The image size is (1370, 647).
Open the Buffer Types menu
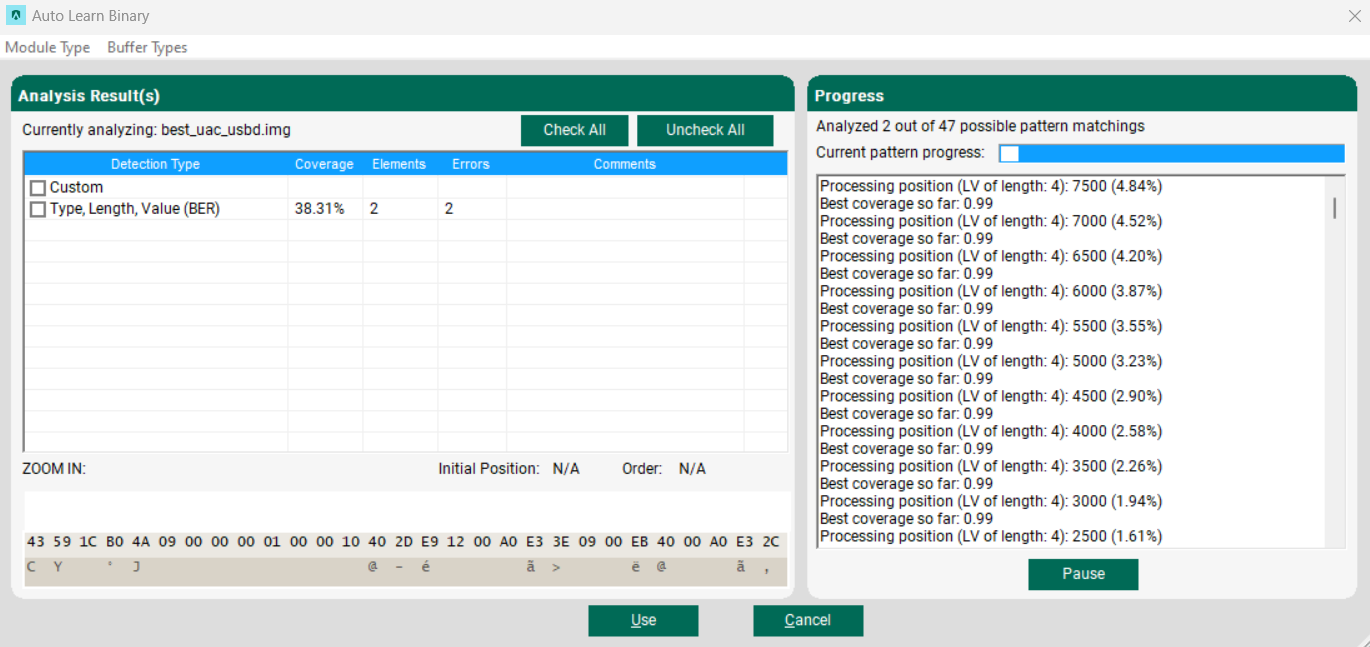pyautogui.click(x=147, y=47)
